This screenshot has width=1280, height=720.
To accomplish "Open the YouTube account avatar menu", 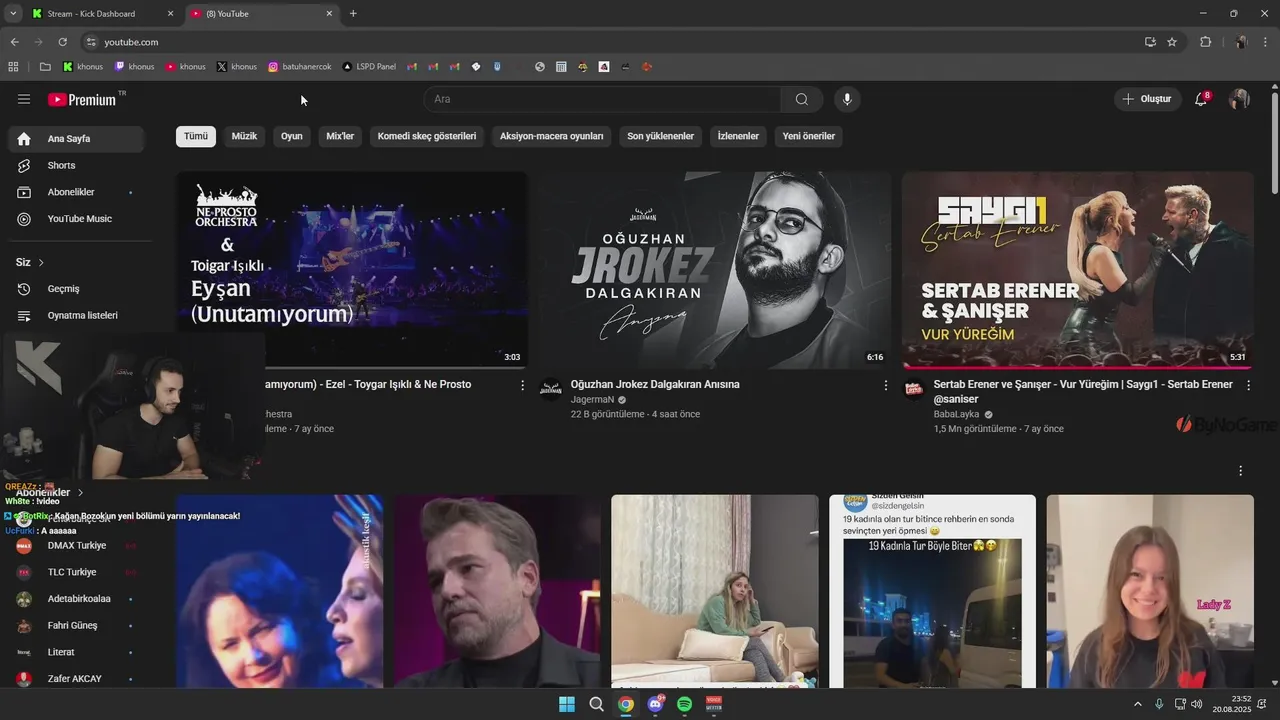I will [1239, 99].
